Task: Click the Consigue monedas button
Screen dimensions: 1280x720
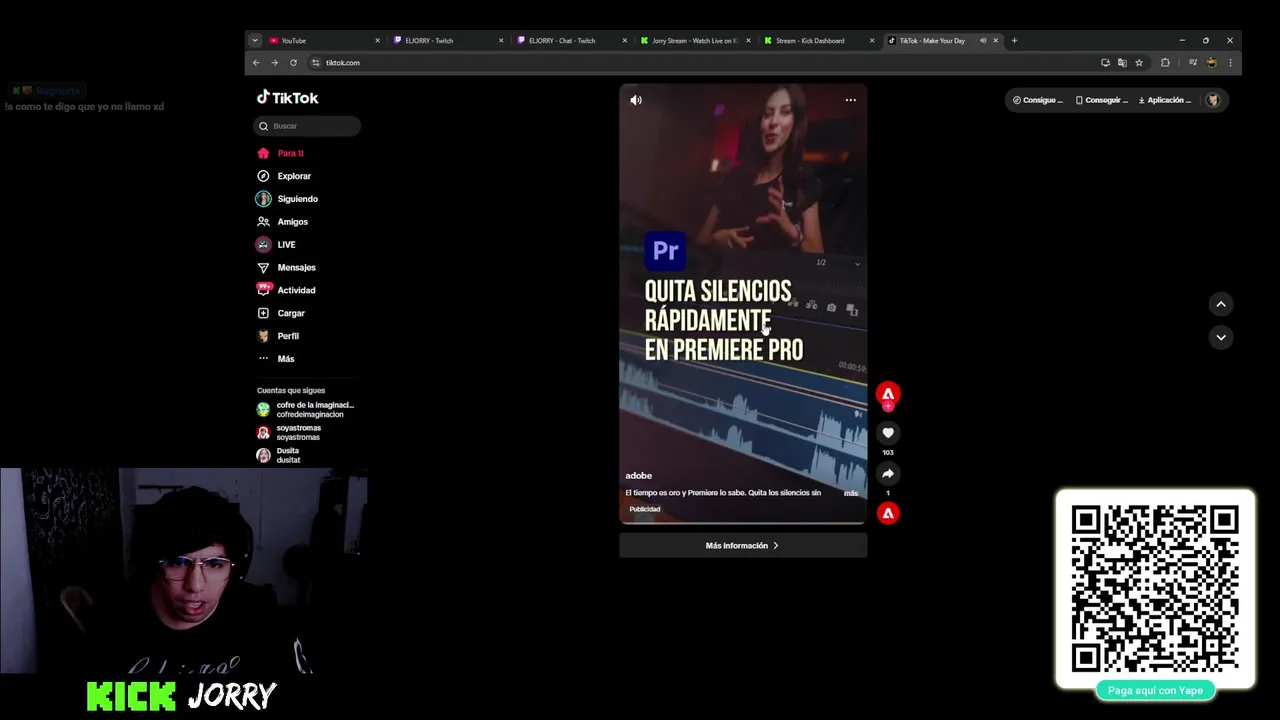Action: (1037, 100)
